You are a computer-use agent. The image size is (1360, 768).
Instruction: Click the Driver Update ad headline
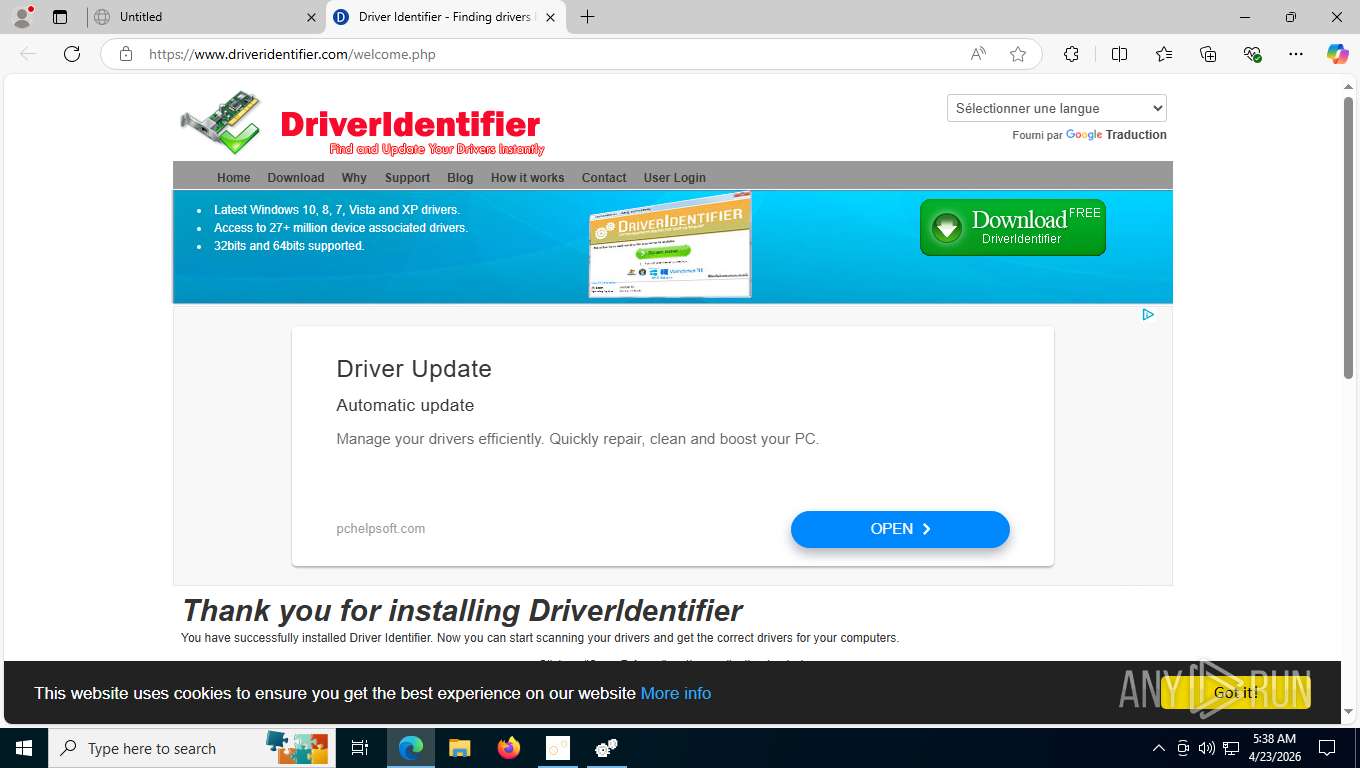pos(414,369)
